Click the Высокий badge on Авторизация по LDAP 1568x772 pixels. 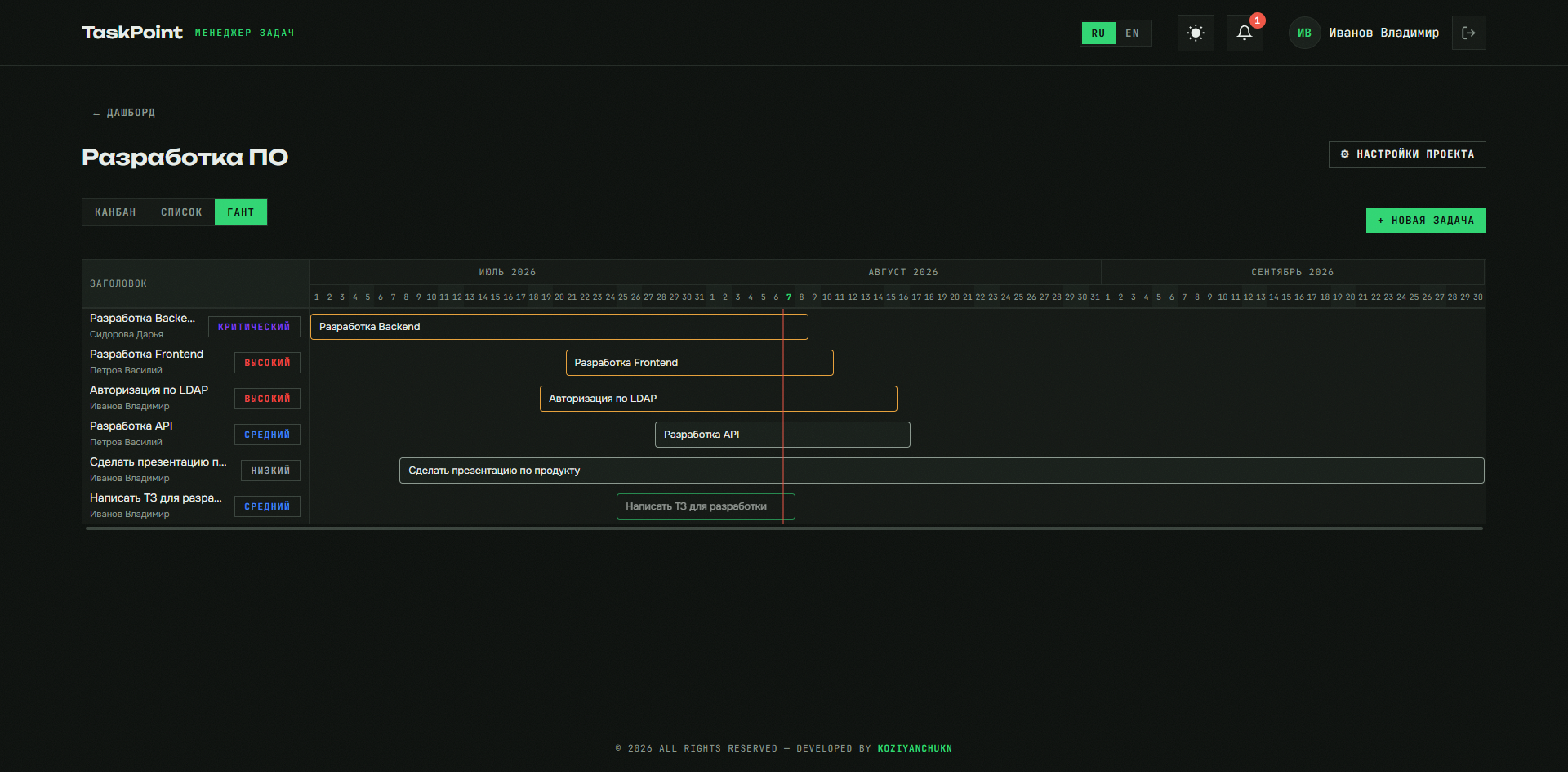[x=267, y=399]
